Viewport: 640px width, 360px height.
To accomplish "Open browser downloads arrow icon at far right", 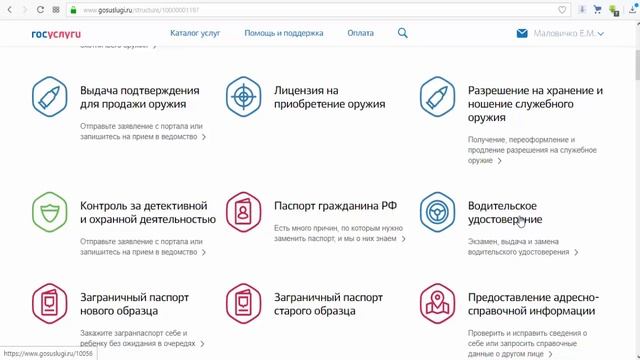I will [632, 10].
